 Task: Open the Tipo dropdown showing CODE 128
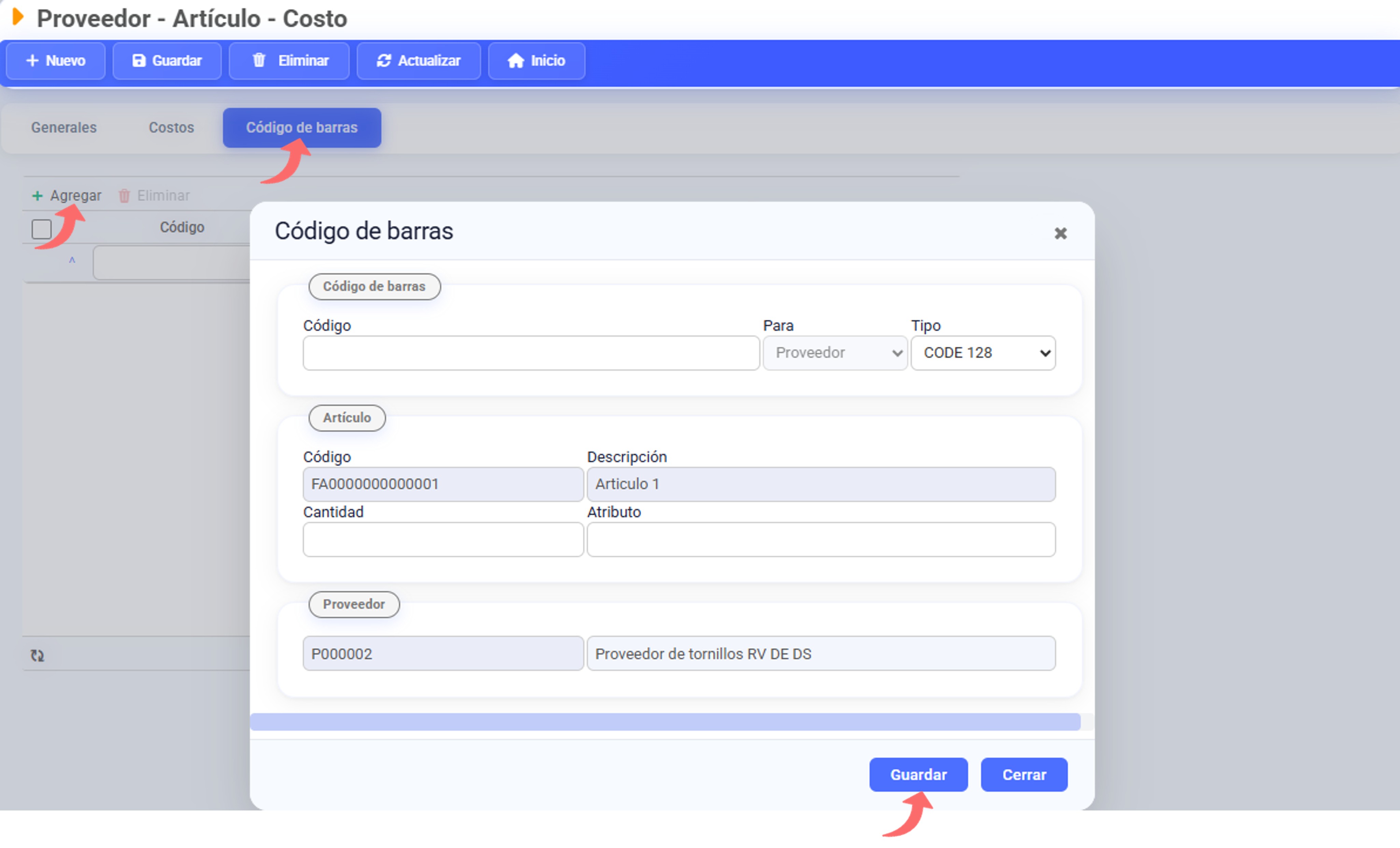click(x=983, y=353)
